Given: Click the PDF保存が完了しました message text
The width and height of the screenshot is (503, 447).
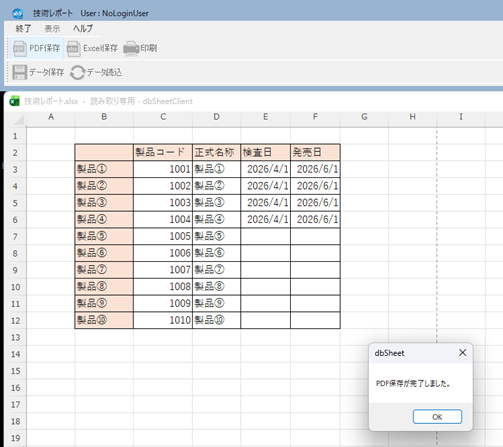Looking at the screenshot, I should [x=413, y=383].
